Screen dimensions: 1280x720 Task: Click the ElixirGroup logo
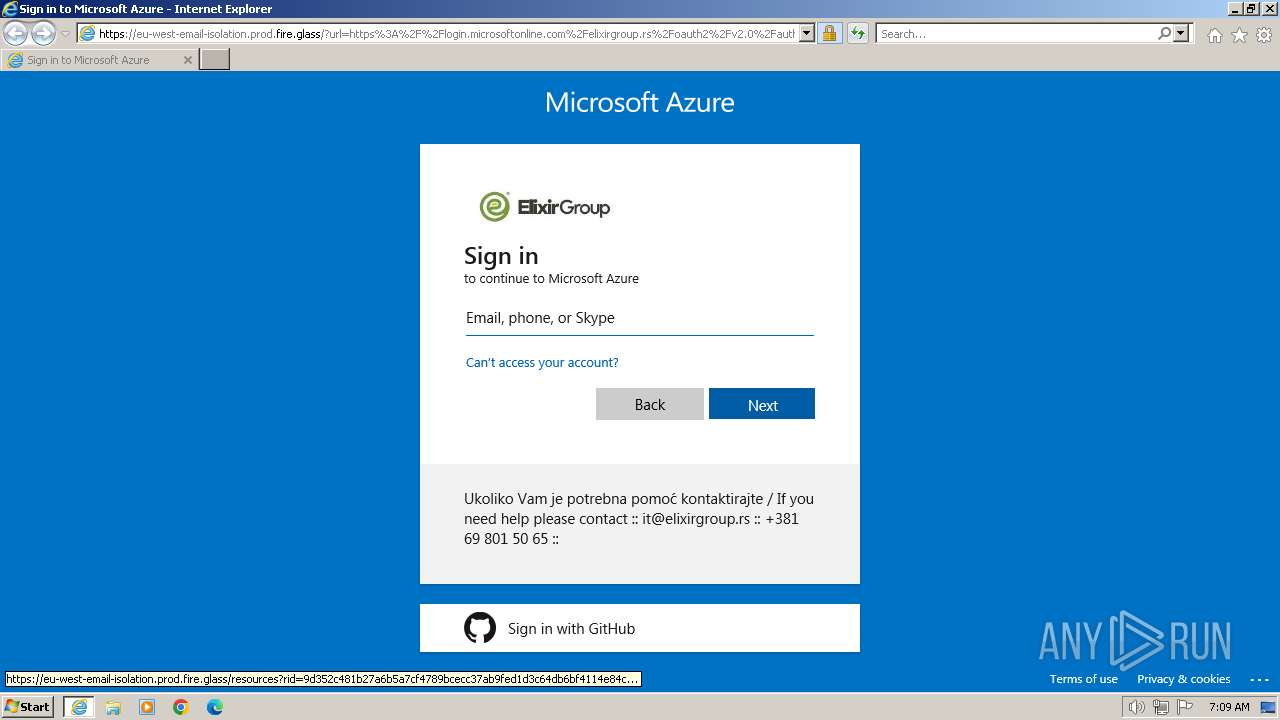click(x=545, y=207)
